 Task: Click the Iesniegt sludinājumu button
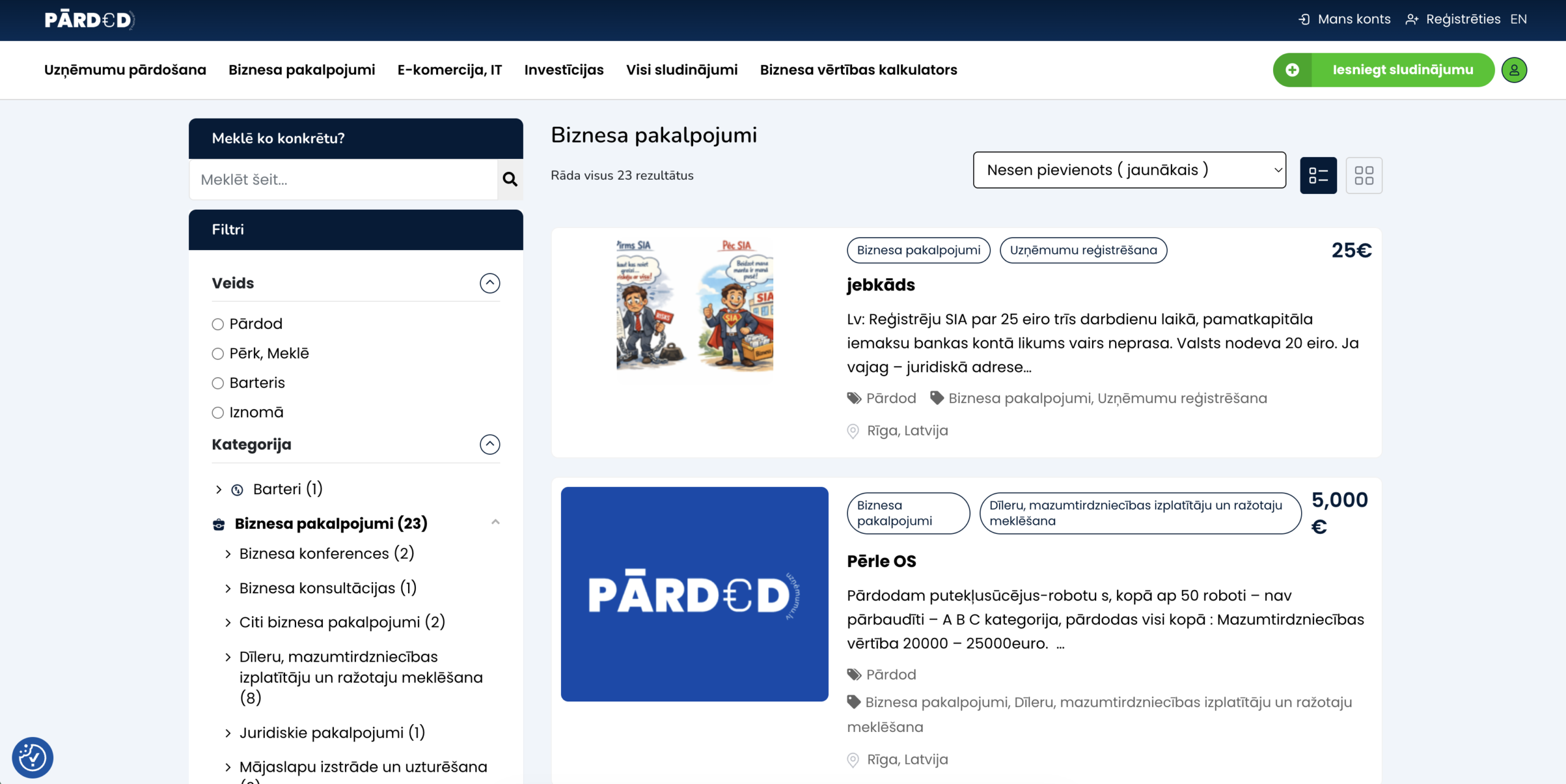click(1383, 70)
